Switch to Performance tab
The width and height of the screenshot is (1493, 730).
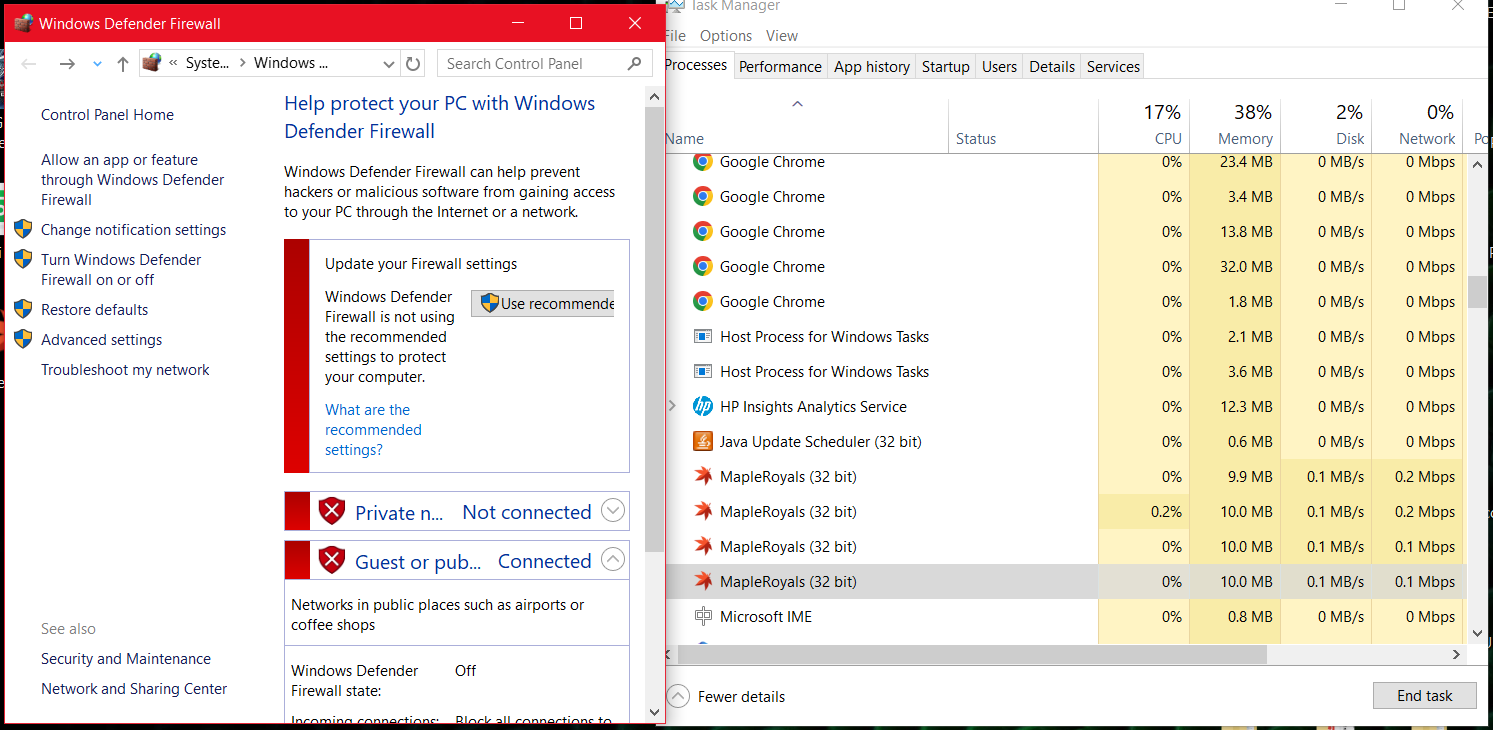point(780,67)
